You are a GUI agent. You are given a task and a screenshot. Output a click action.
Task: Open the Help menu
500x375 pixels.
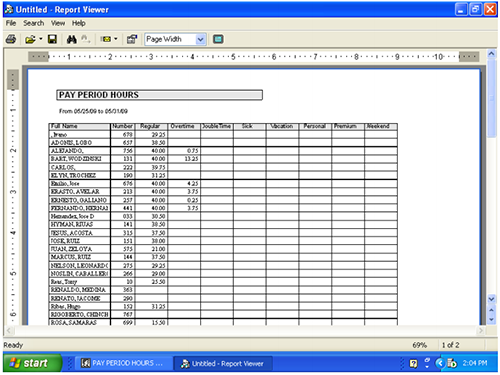pos(79,23)
